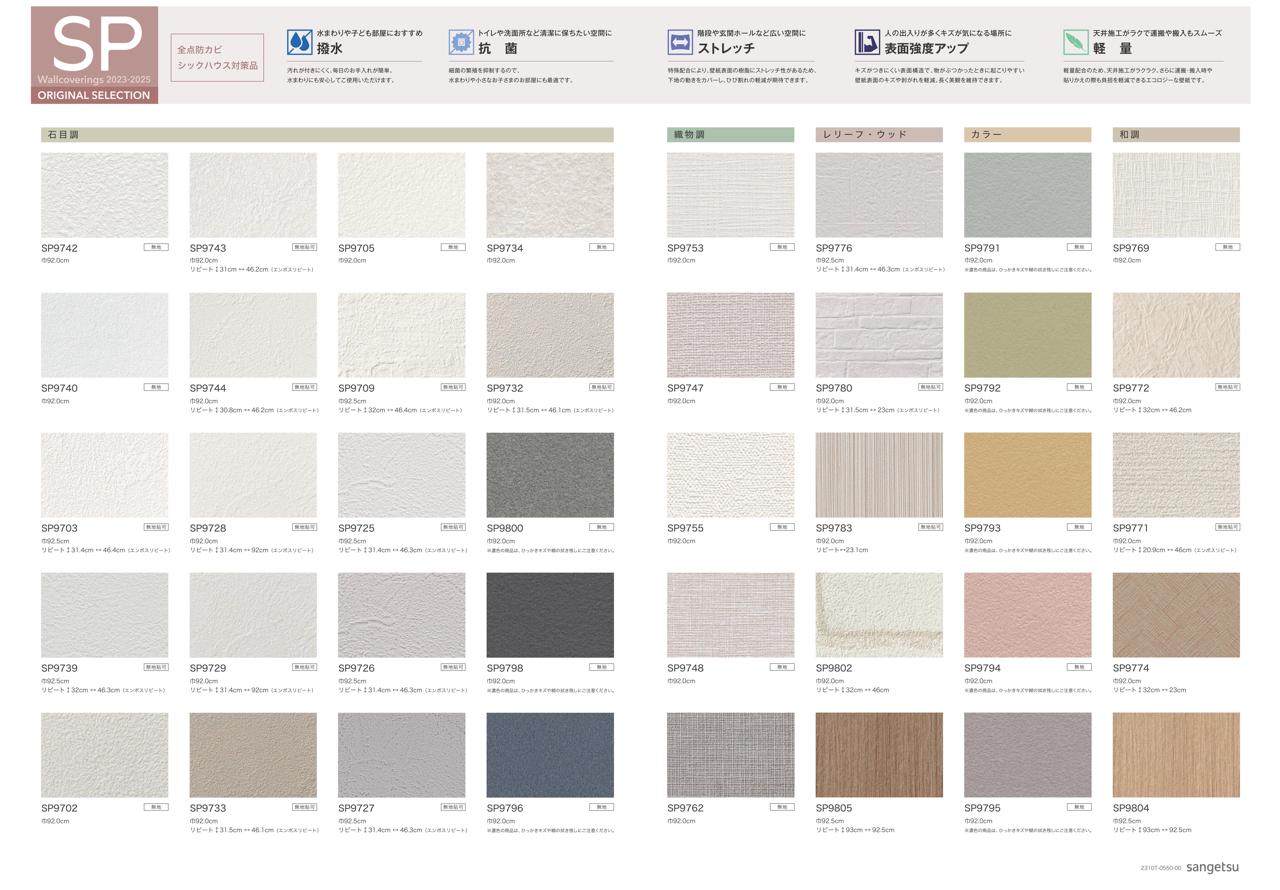Image resolution: width=1280 pixels, height=890 pixels.
Task: Click the 全点防カビ シックハウス対策品 box
Action: [x=217, y=57]
